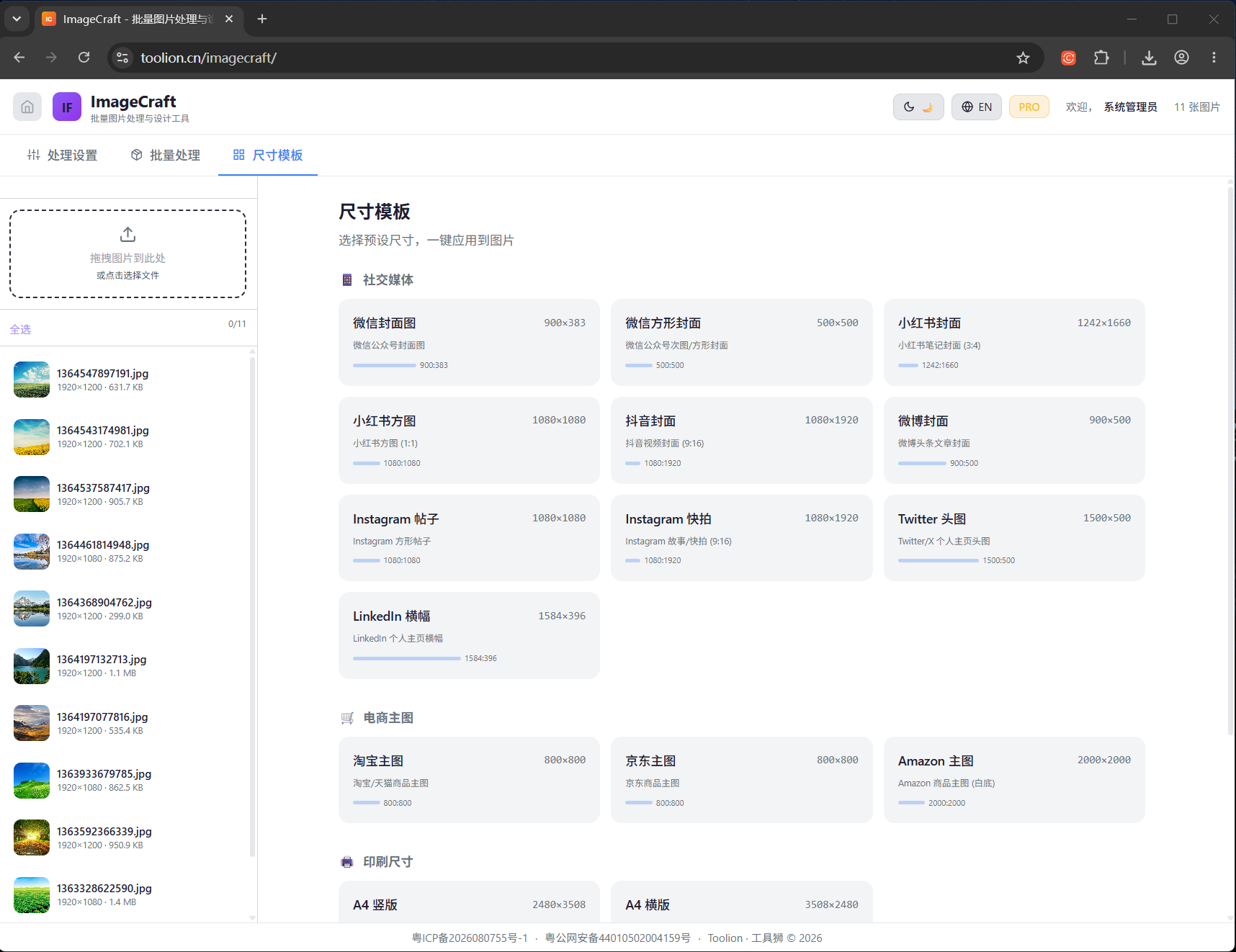Open the browser three-dot menu
The width and height of the screenshot is (1236, 952).
coord(1214,58)
